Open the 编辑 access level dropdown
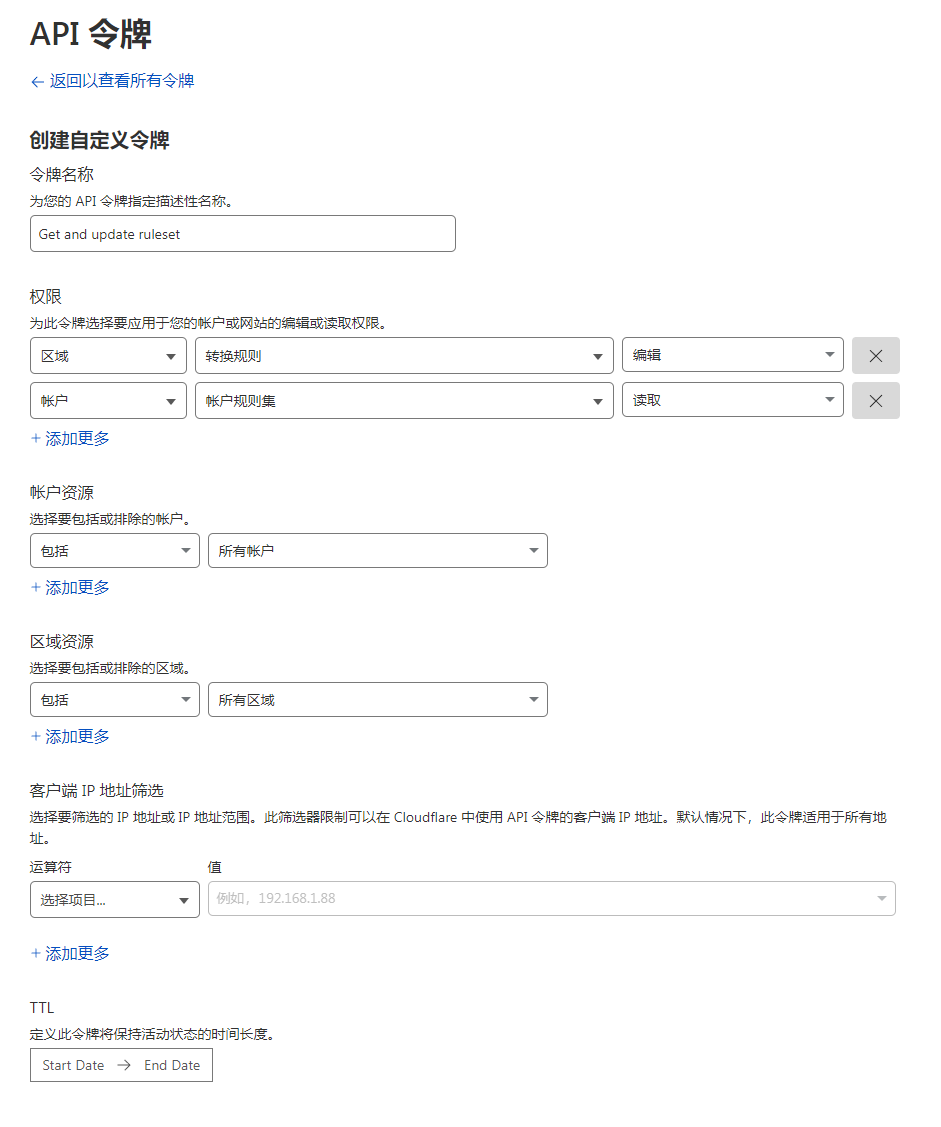The width and height of the screenshot is (941, 1127). click(x=732, y=356)
